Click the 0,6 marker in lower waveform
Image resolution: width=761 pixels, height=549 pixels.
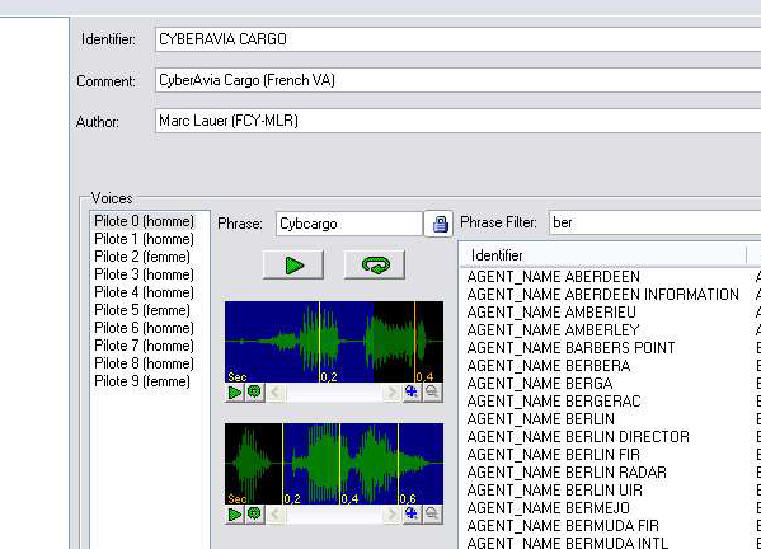(x=408, y=499)
